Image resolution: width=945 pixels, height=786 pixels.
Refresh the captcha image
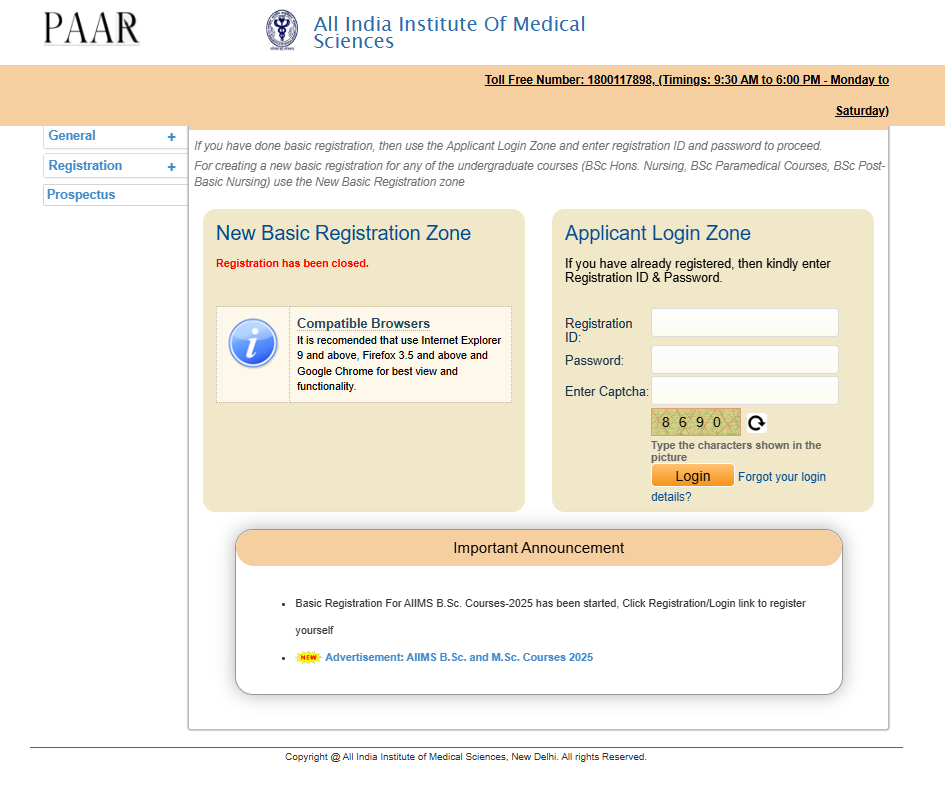click(x=757, y=423)
